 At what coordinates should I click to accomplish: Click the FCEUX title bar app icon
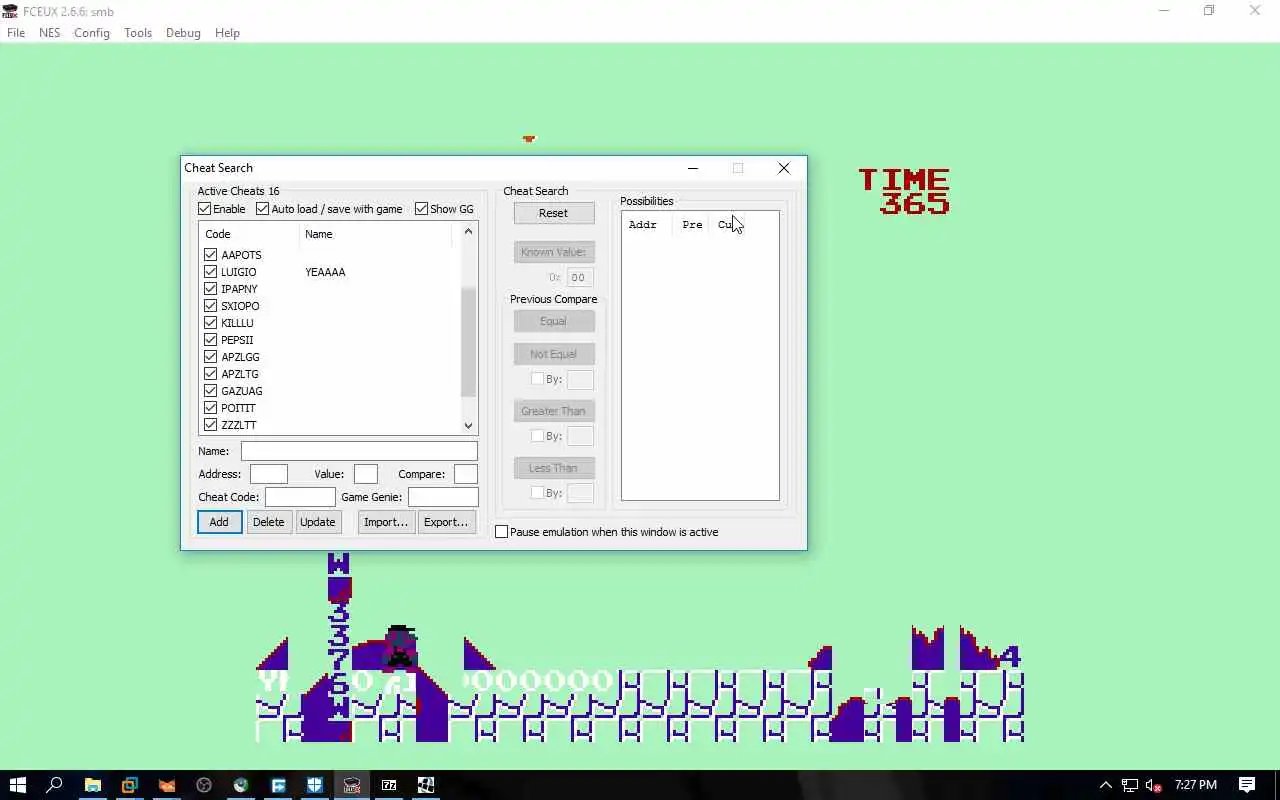[10, 11]
